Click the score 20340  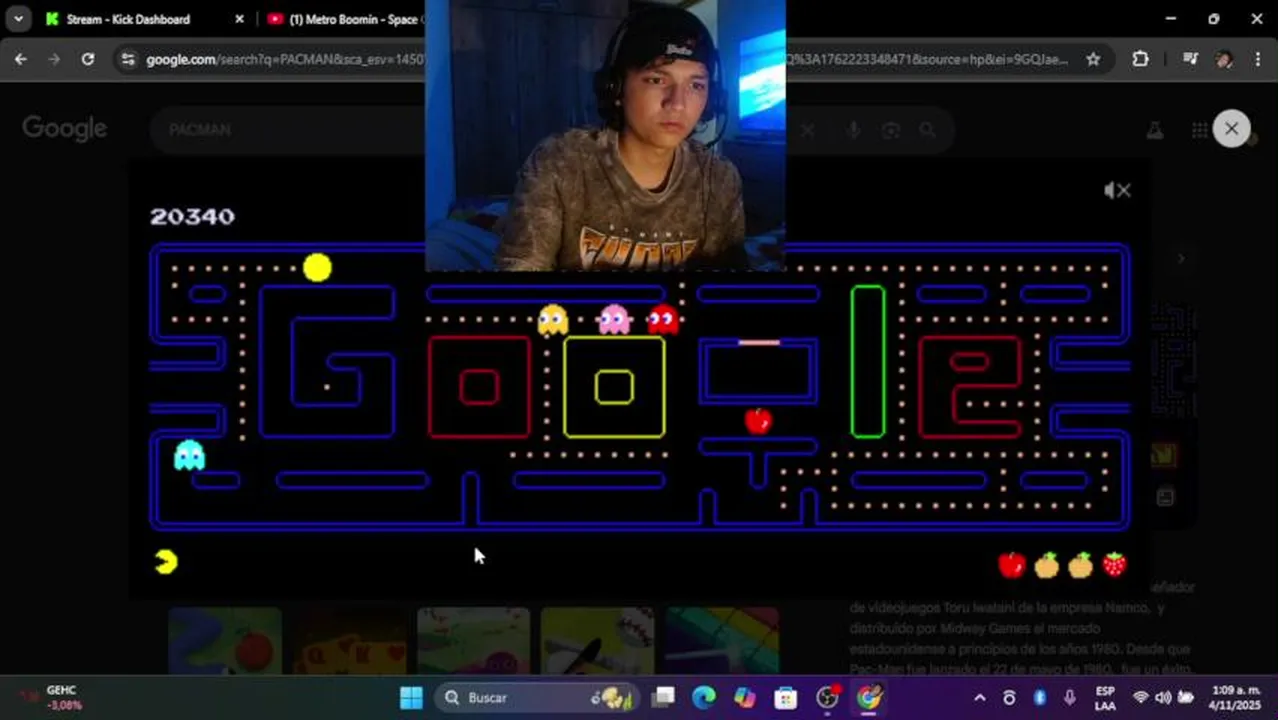point(192,217)
